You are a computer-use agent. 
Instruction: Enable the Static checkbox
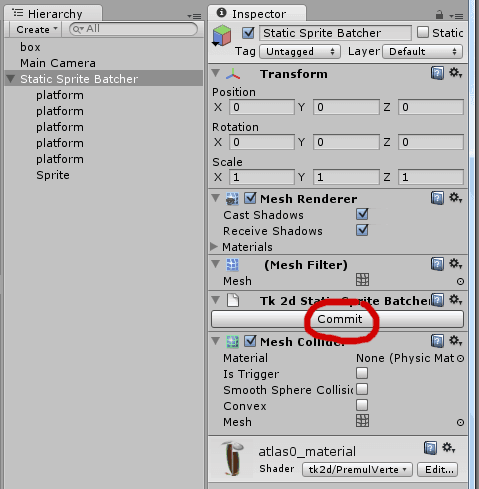(423, 32)
